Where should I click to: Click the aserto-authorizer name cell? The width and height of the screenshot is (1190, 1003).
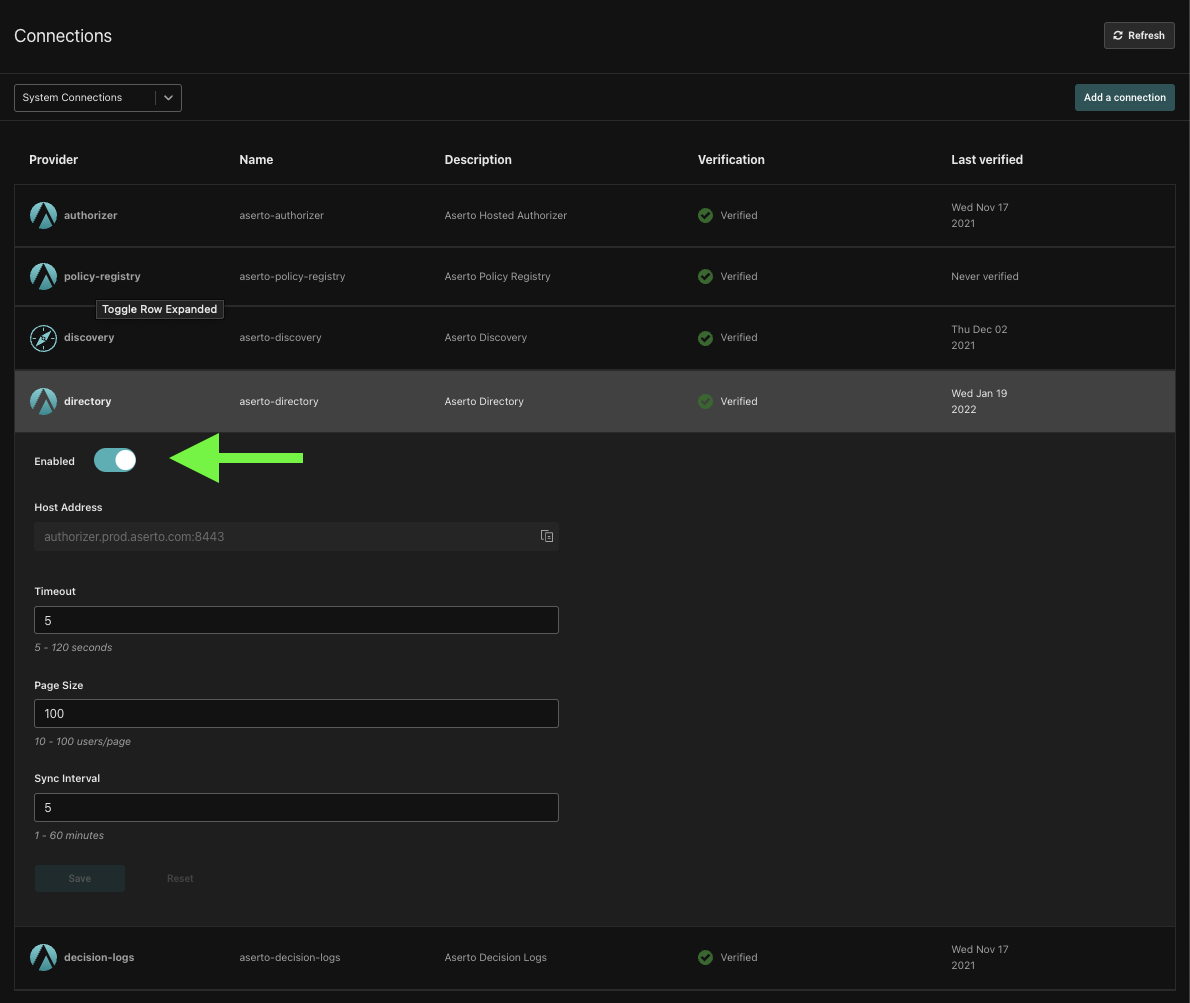pos(282,215)
